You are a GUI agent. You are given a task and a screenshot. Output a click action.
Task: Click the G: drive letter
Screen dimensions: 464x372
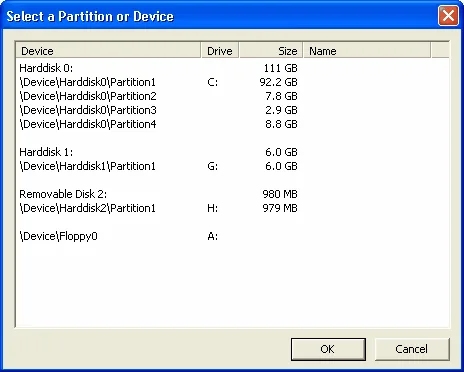coord(213,166)
